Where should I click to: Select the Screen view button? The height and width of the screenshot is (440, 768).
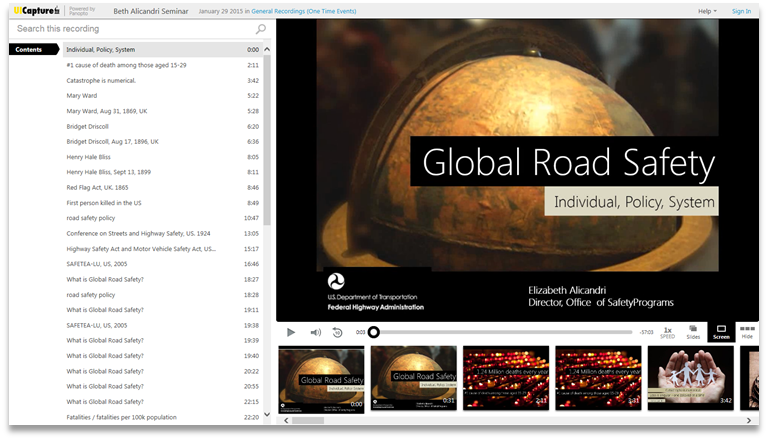point(720,332)
